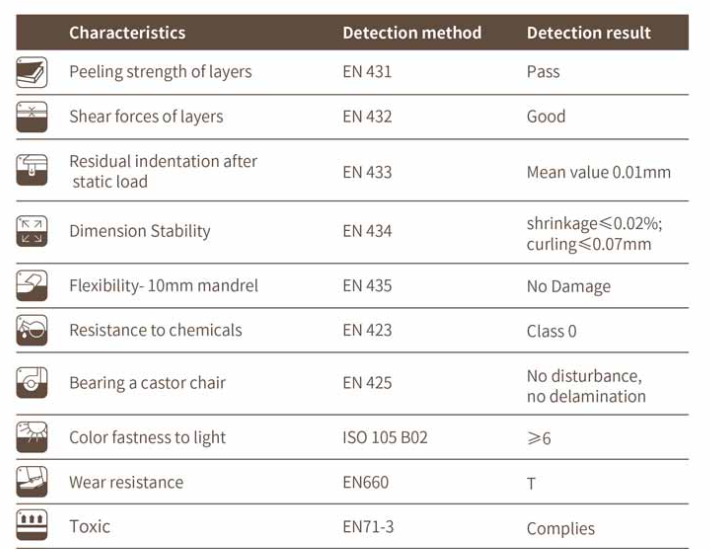Select the flexibility mandrel icon
This screenshot has width=710, height=549.
[32, 286]
